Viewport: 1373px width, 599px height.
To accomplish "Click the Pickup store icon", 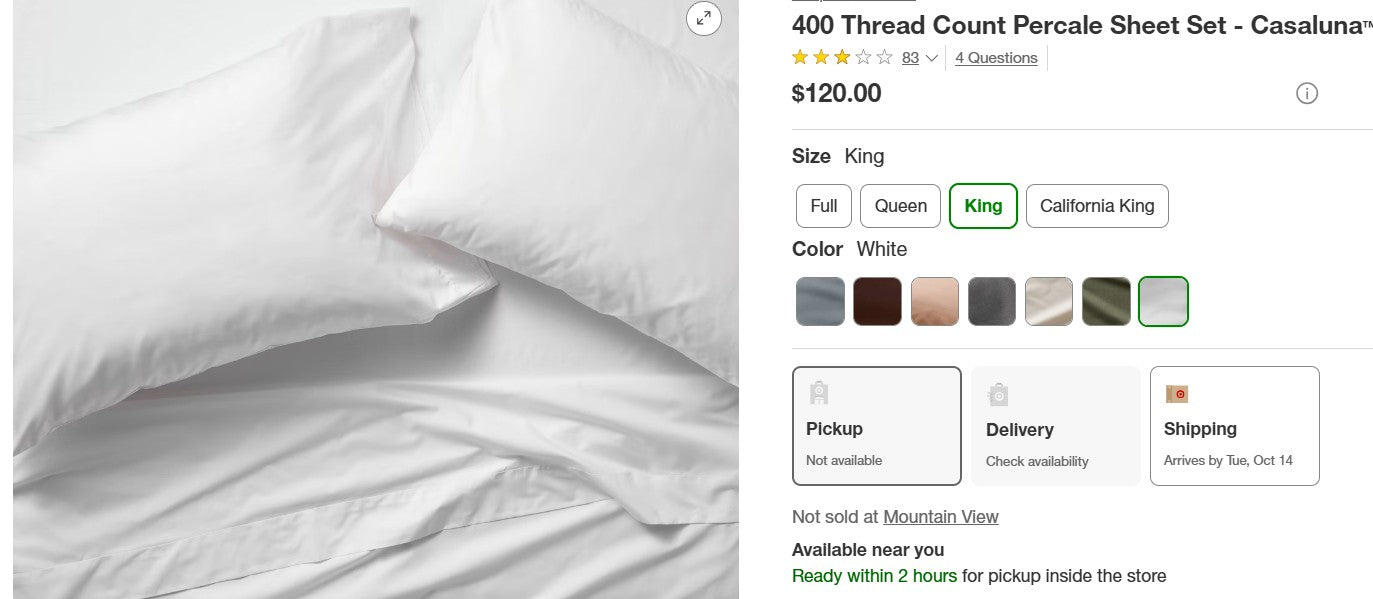I will (x=820, y=393).
